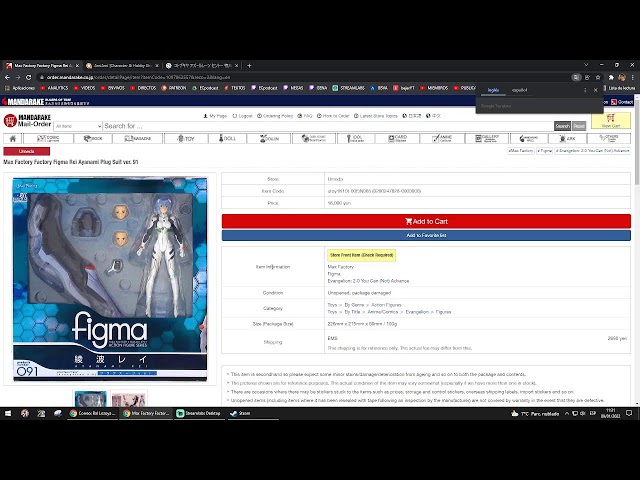Select the first product thumbnail
Image resolution: width=640 pixels, height=480 pixels.
pos(90,399)
